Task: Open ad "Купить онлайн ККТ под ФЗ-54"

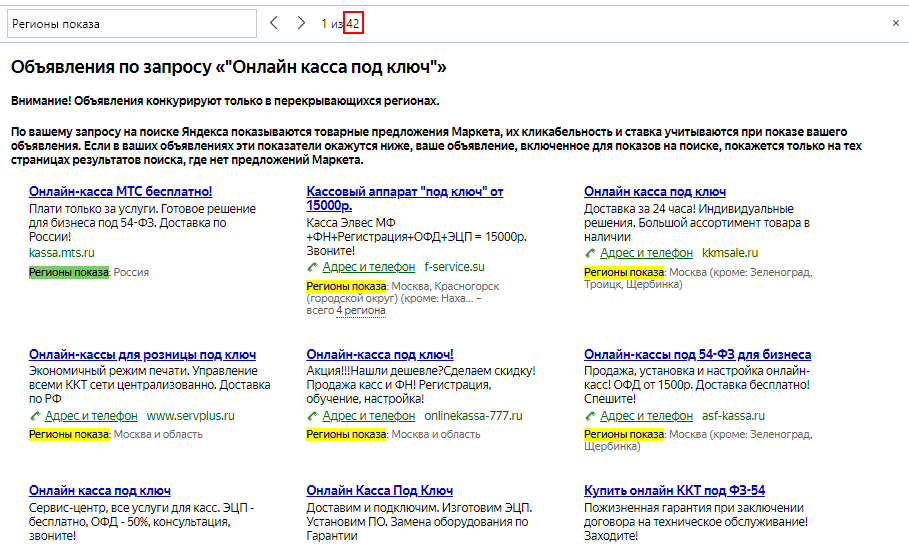Action: (674, 490)
